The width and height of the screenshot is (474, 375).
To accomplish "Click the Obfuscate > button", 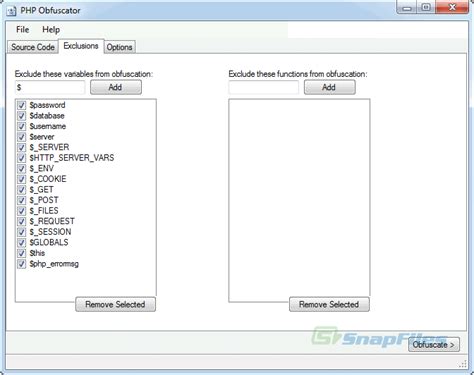I will (x=434, y=345).
